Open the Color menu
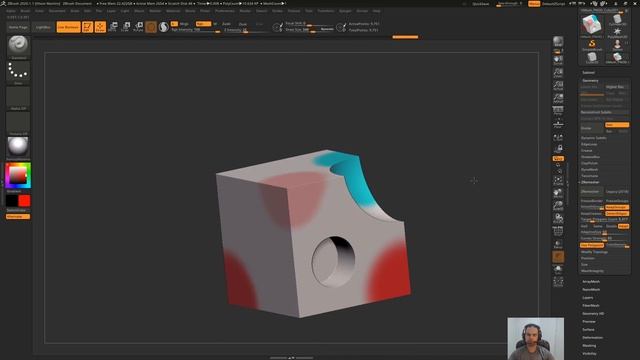 pos(39,11)
